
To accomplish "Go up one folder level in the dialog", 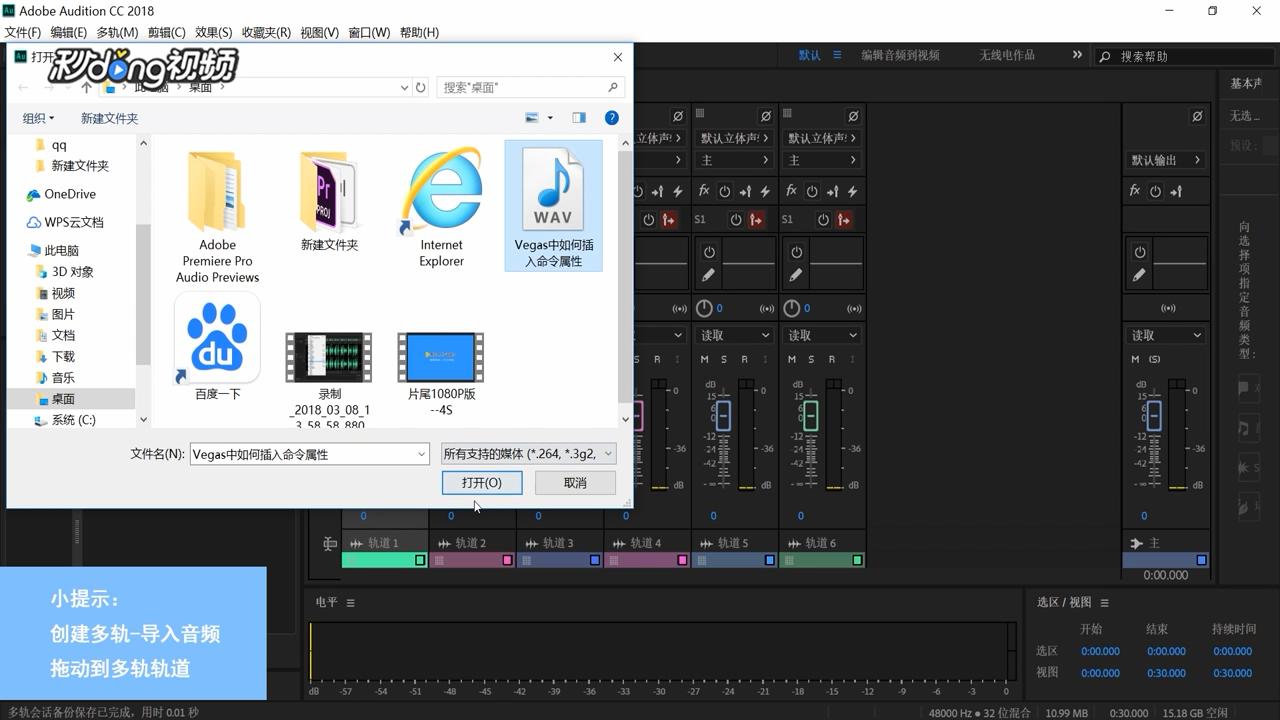I will (86, 87).
